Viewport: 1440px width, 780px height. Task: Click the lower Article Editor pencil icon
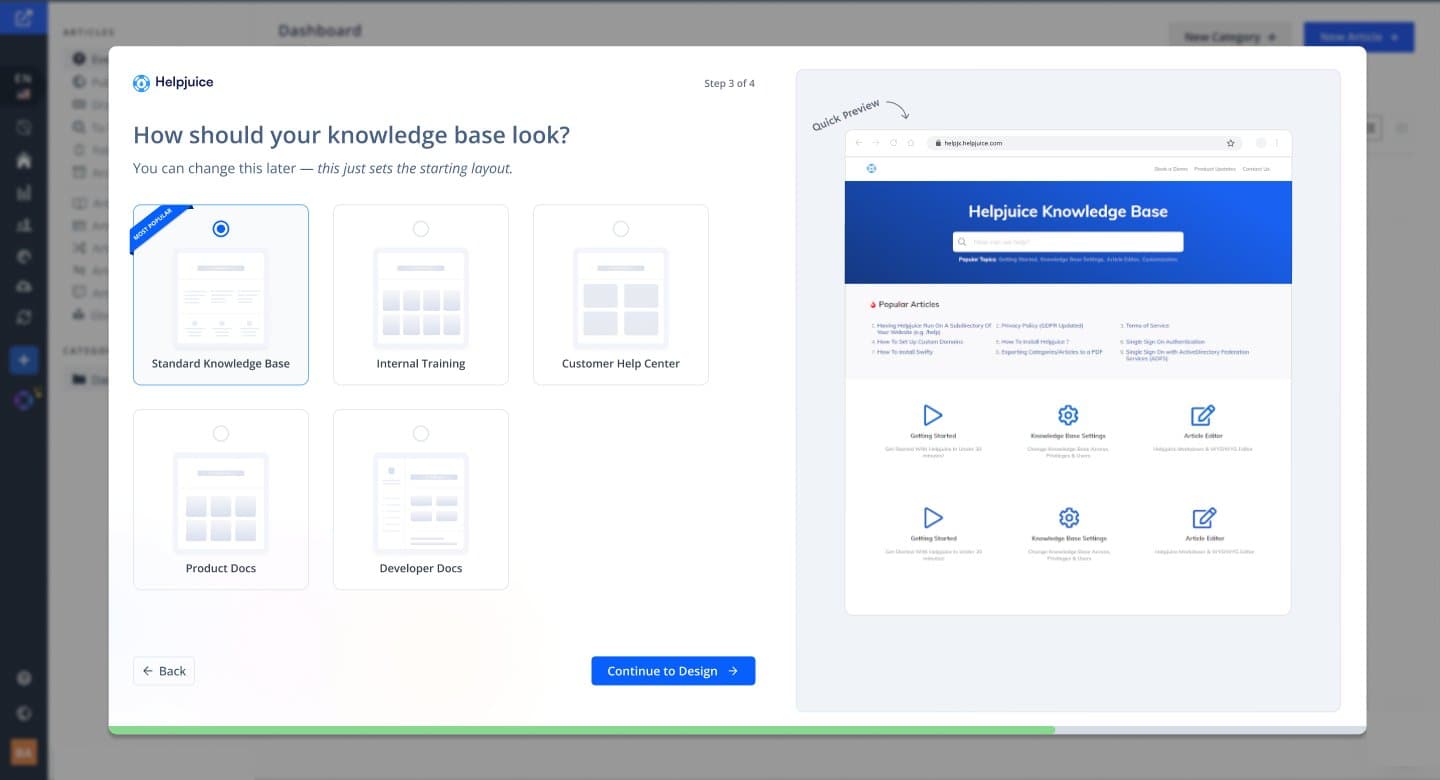click(x=1203, y=517)
